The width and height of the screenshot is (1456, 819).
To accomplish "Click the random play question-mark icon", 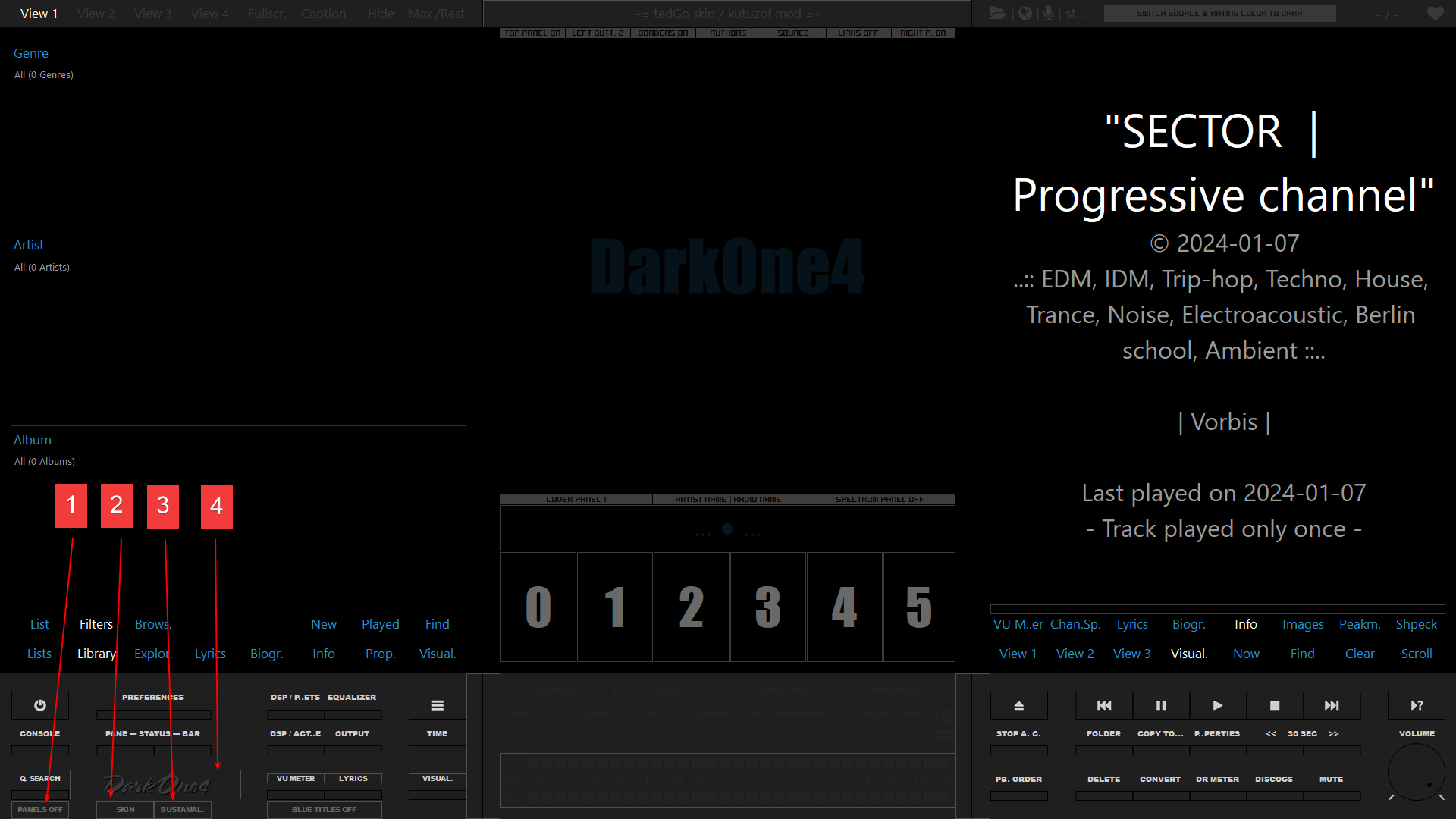I will pos(1417,705).
